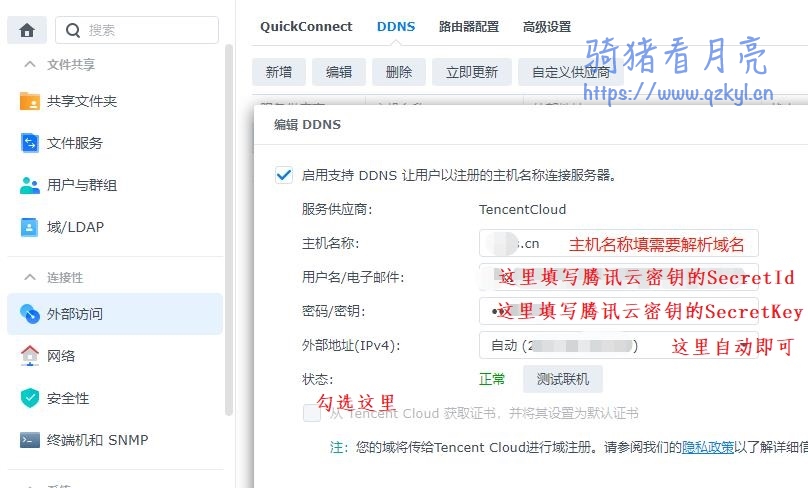Open 共享文件夹 folder icon

coord(29,101)
